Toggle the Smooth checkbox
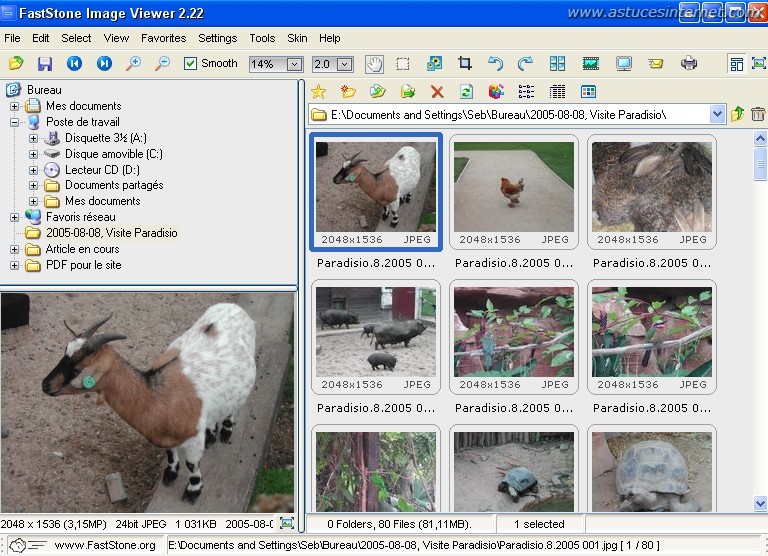The width and height of the screenshot is (768, 556). click(190, 64)
